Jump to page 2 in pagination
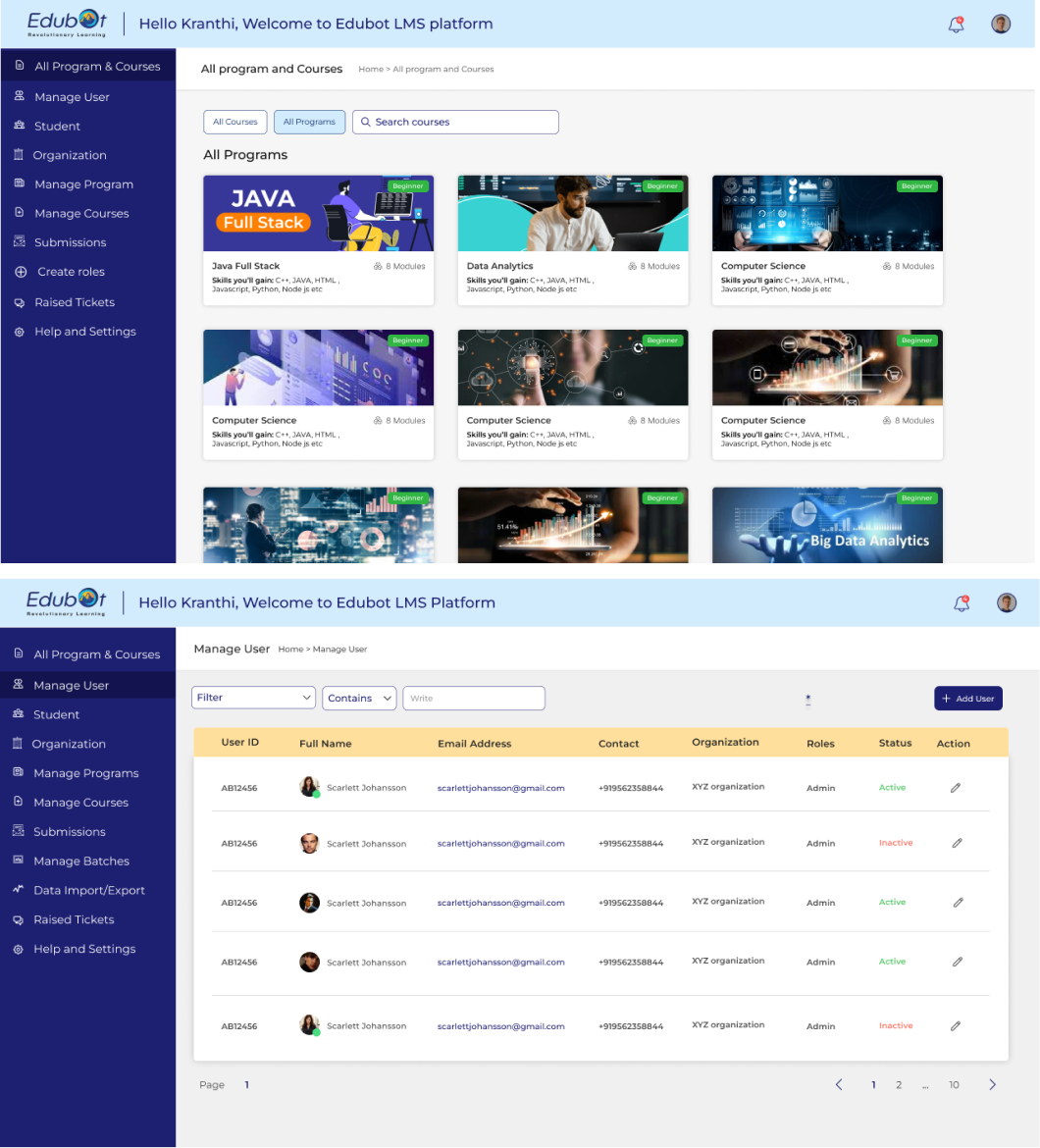 (899, 1084)
